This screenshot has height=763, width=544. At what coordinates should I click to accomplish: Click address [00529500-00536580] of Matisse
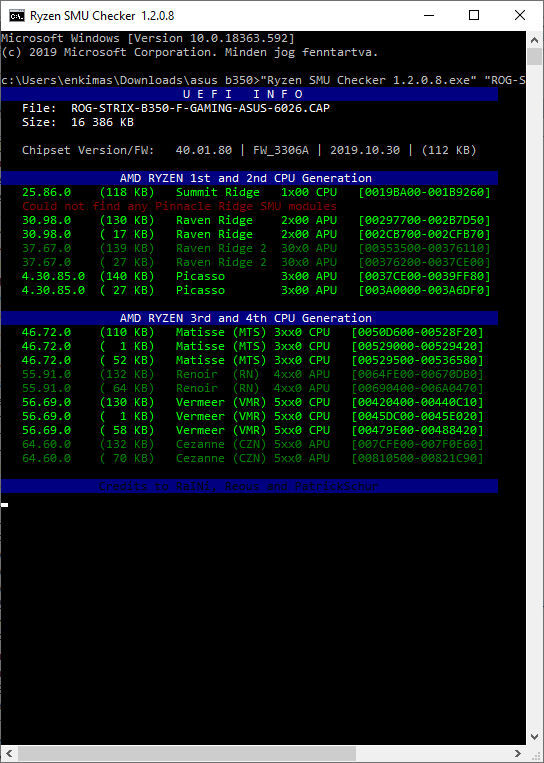point(417,361)
